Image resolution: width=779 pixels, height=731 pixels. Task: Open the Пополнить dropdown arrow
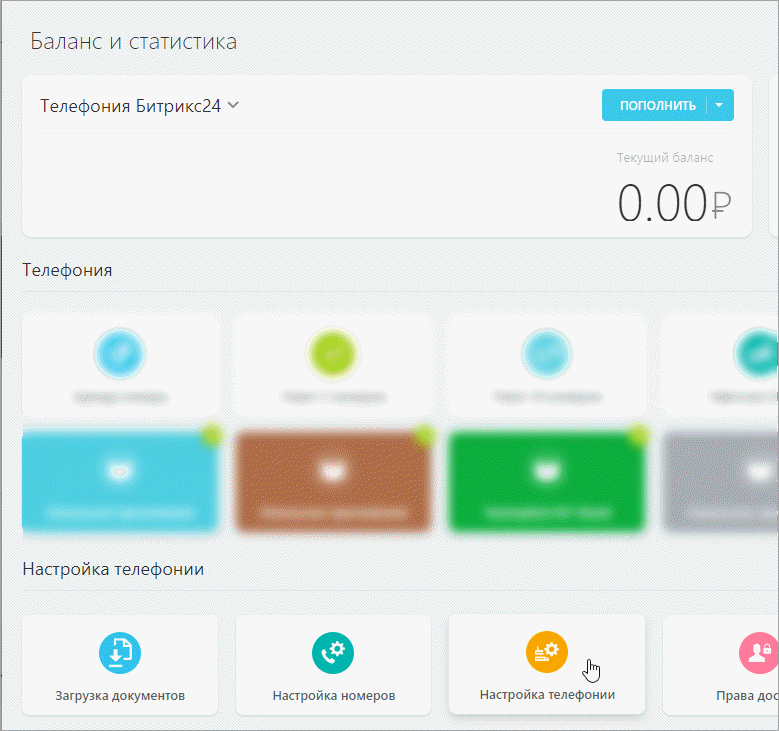pos(719,105)
